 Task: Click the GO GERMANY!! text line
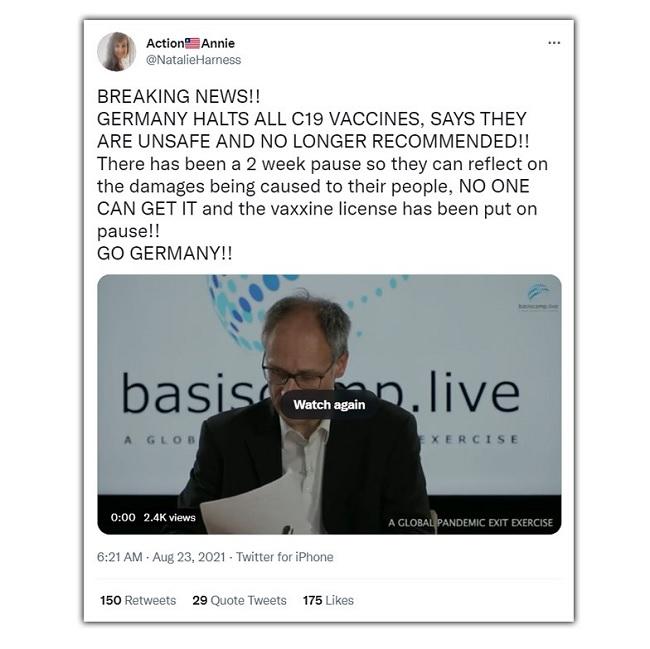tap(165, 253)
